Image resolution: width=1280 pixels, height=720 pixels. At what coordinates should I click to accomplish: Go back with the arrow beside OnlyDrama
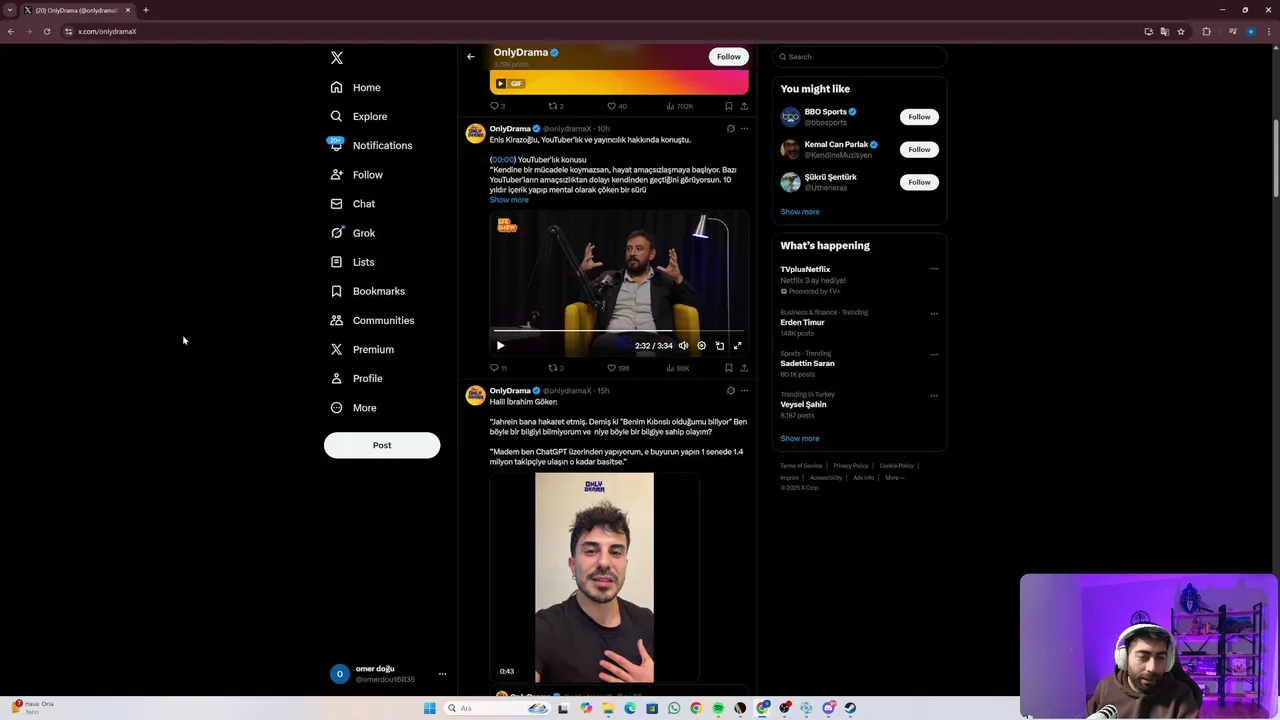(x=471, y=57)
